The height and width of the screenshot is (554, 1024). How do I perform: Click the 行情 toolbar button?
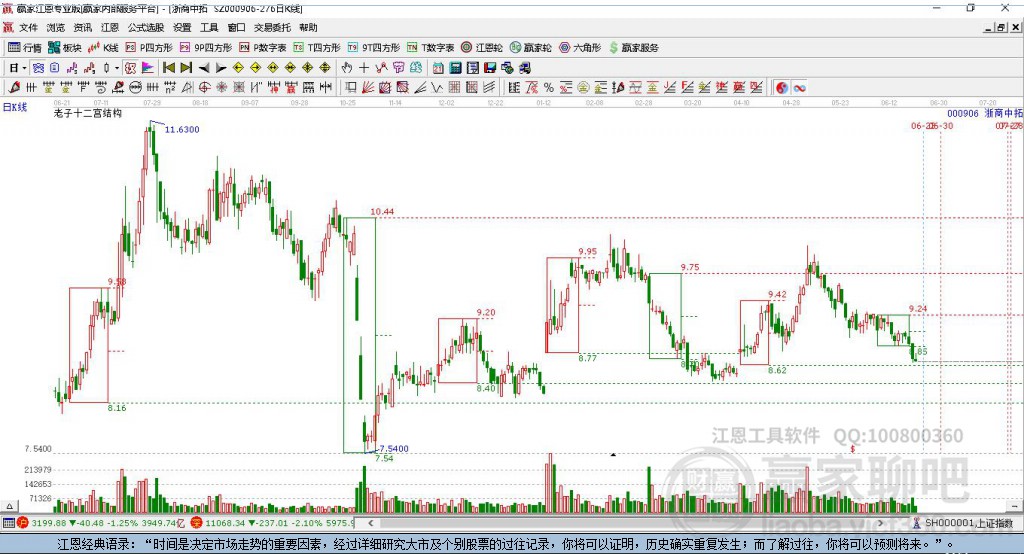[x=25, y=48]
